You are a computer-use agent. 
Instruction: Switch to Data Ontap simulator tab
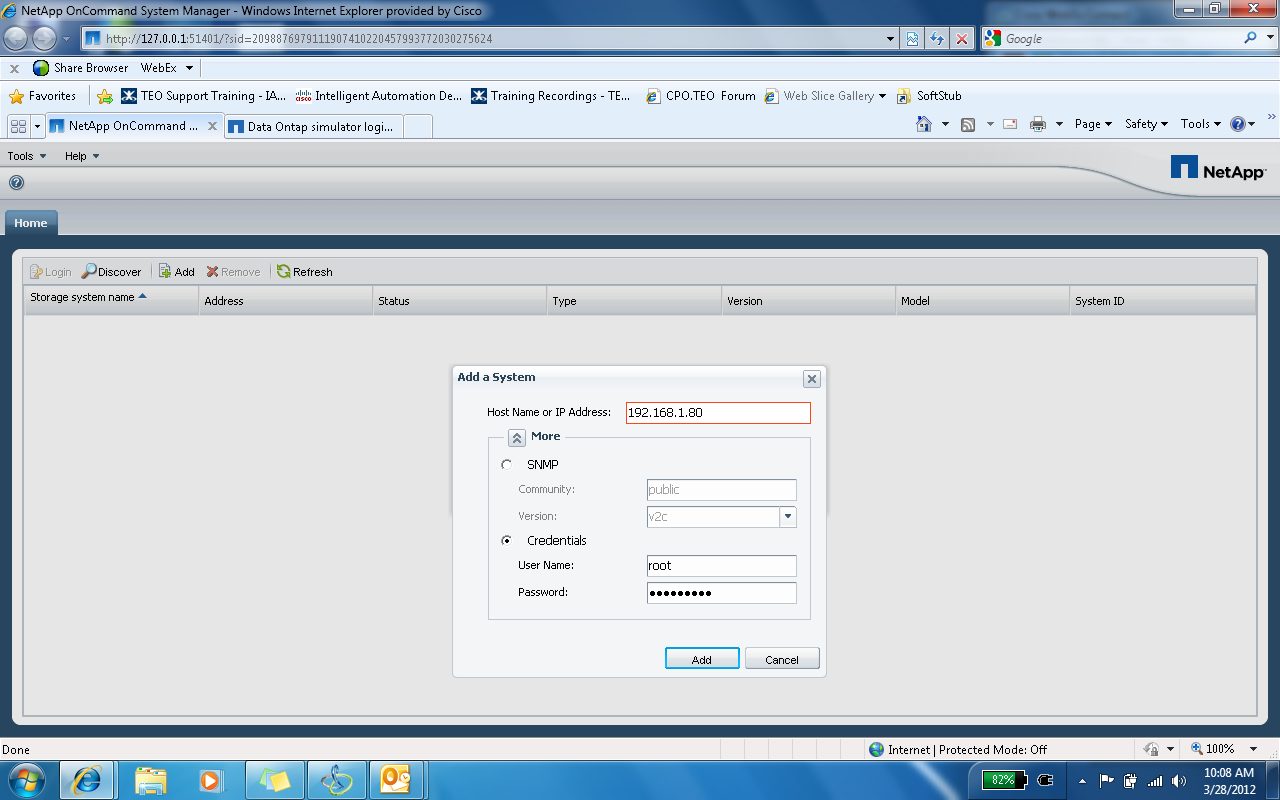click(x=315, y=127)
